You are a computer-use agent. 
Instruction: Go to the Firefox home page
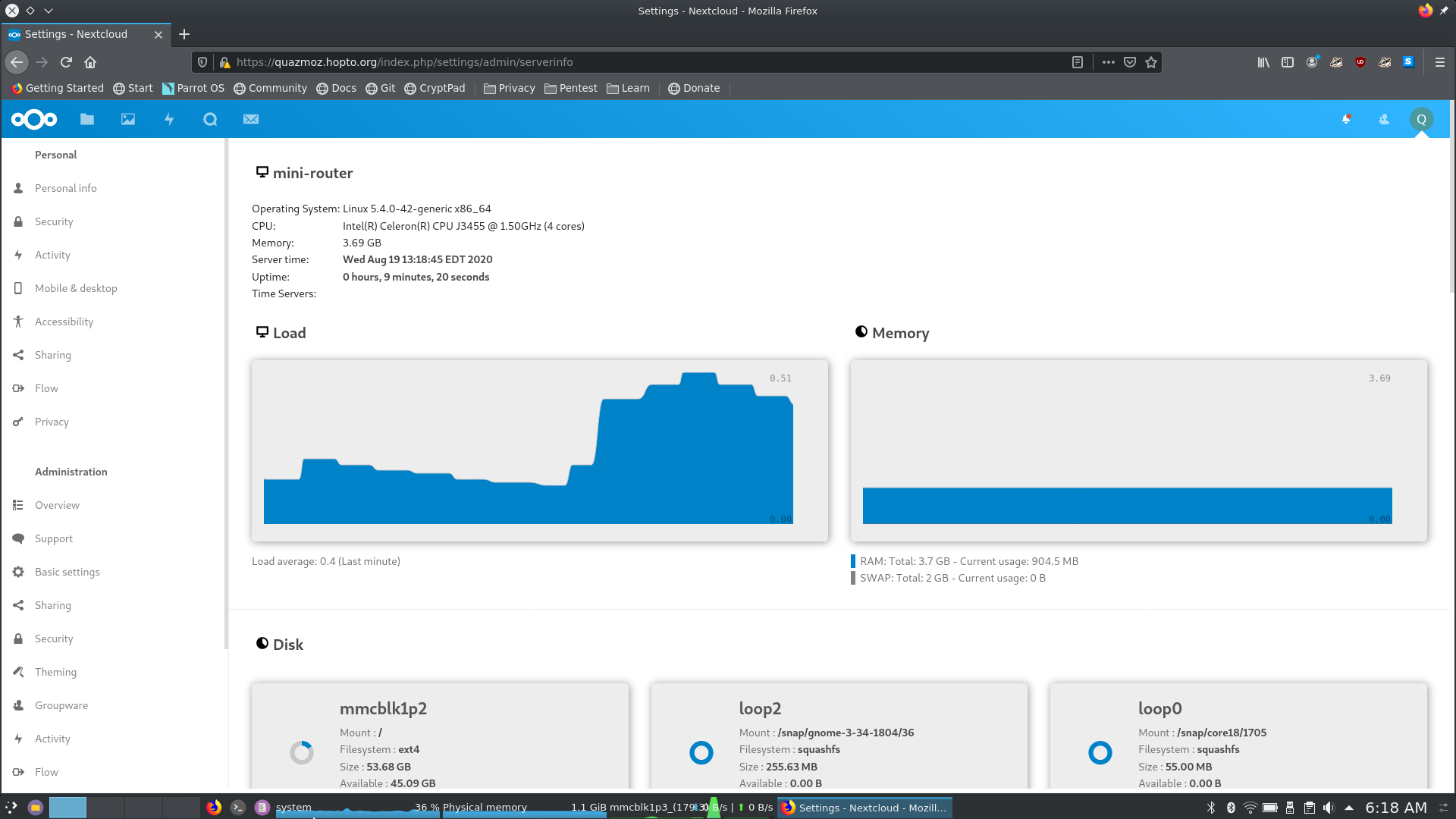(90, 62)
